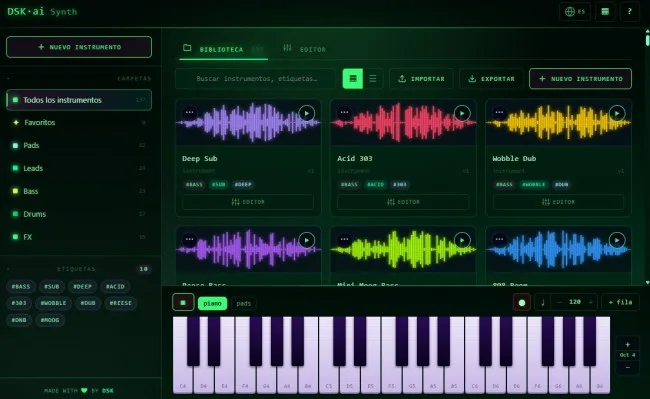Click the library vertical scrollbar thumb

coord(647,40)
